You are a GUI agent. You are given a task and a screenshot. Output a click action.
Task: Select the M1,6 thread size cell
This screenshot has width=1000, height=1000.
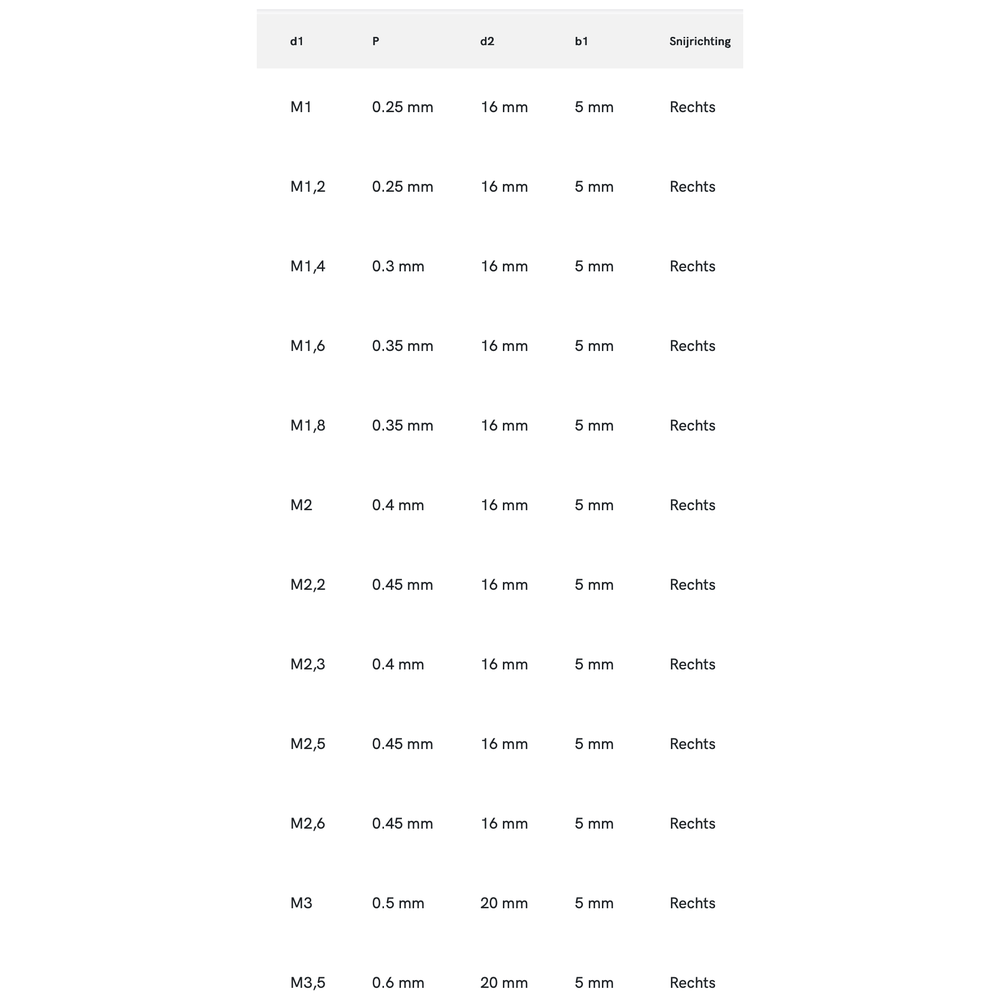(x=308, y=346)
